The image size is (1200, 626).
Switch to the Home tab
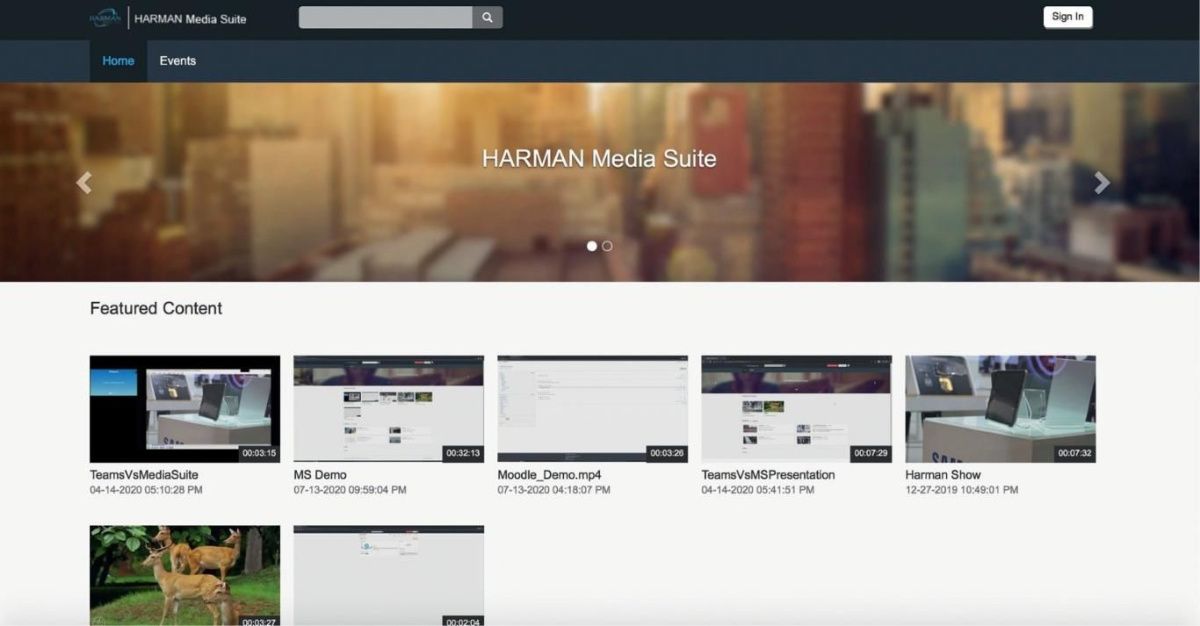(x=118, y=61)
